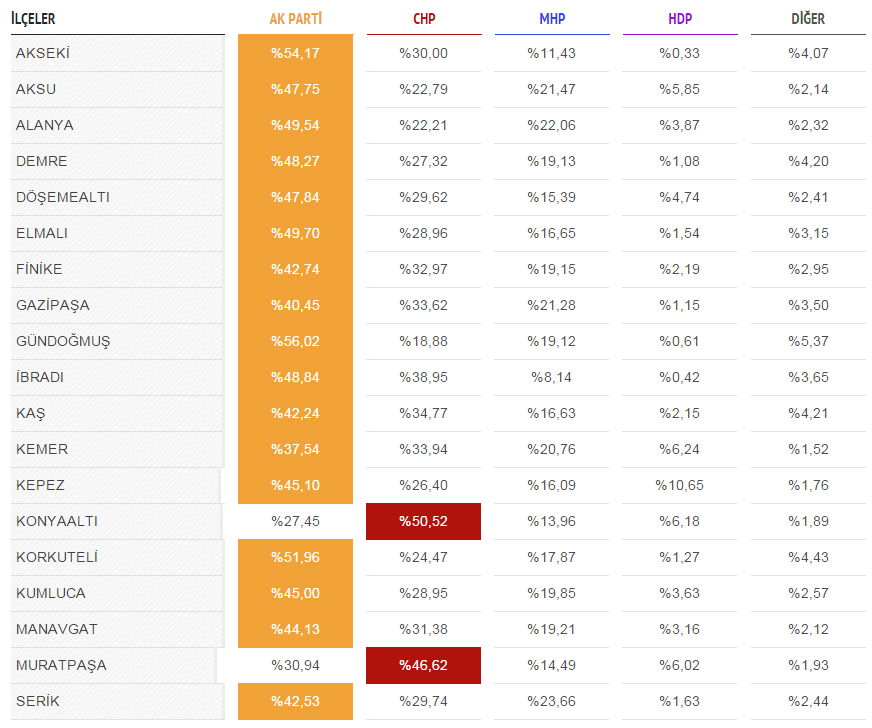Click the red %46,62 CHP cell
872x728 pixels.
click(423, 665)
